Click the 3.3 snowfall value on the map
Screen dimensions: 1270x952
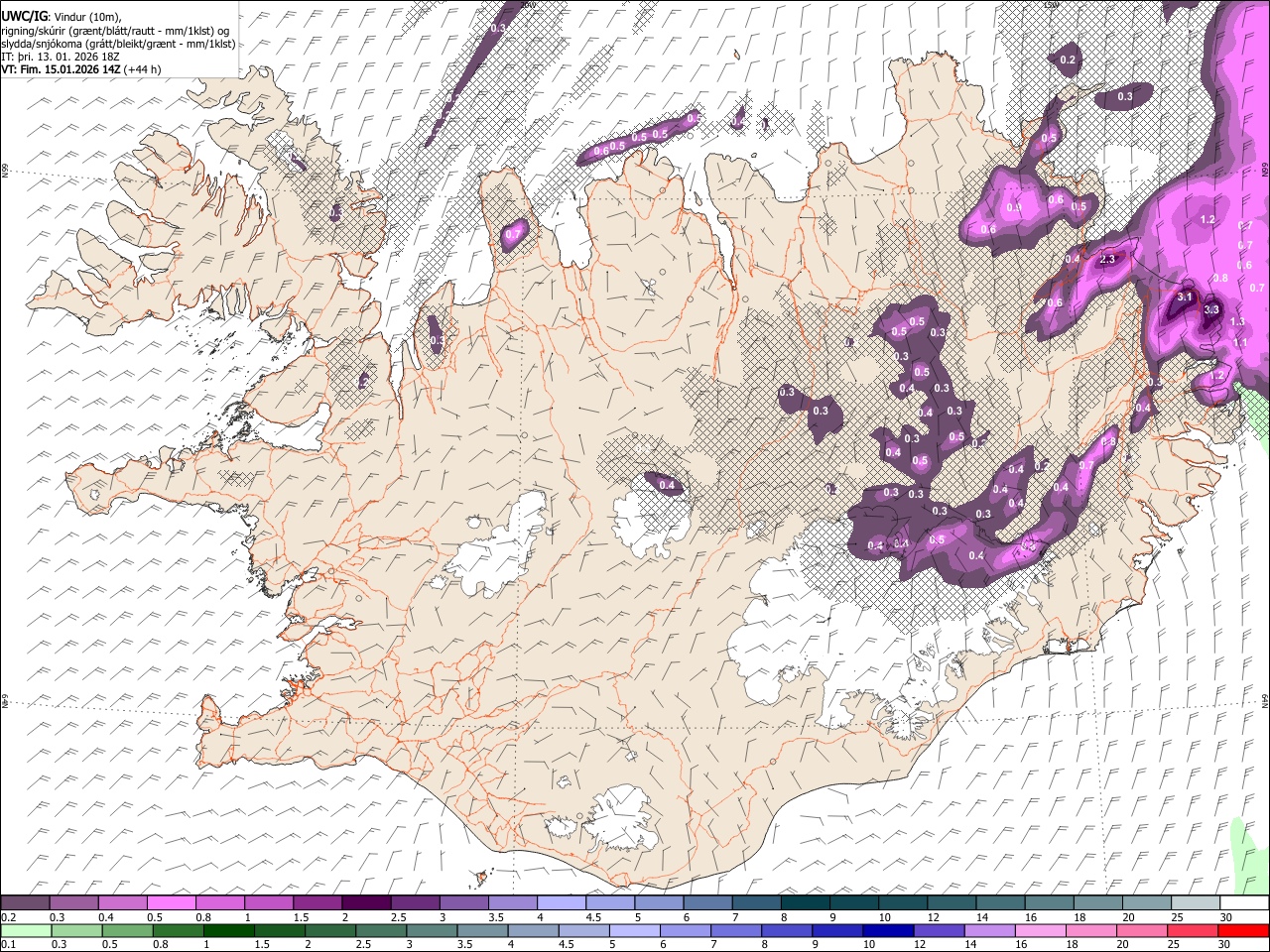point(1210,309)
